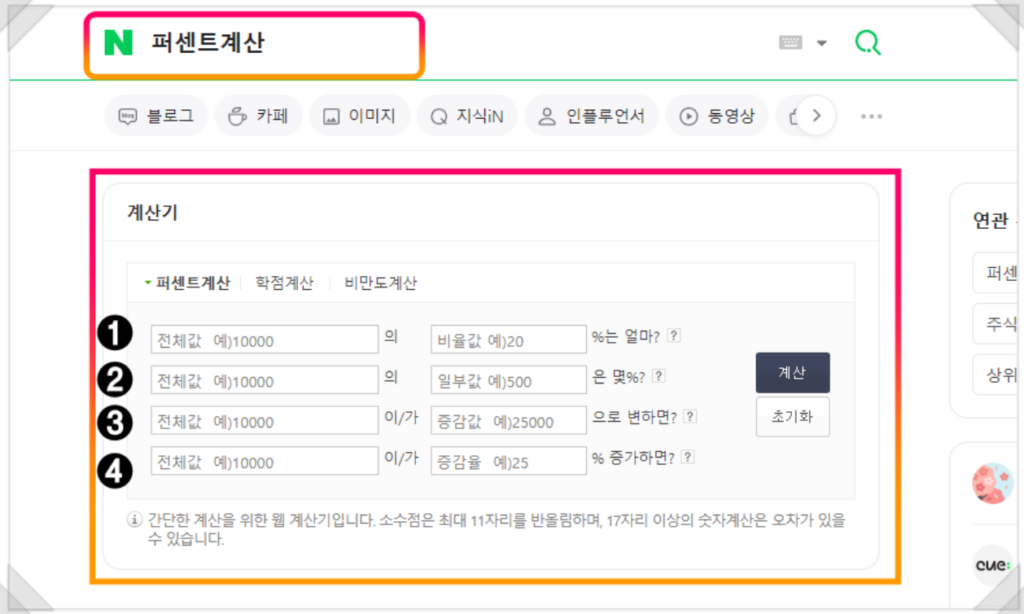1024x614 pixels.
Task: Switch to the 이미지 search category
Action: (359, 116)
